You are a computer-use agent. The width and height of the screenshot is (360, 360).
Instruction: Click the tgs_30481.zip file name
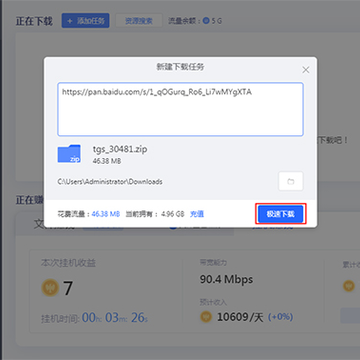pyautogui.click(x=120, y=149)
